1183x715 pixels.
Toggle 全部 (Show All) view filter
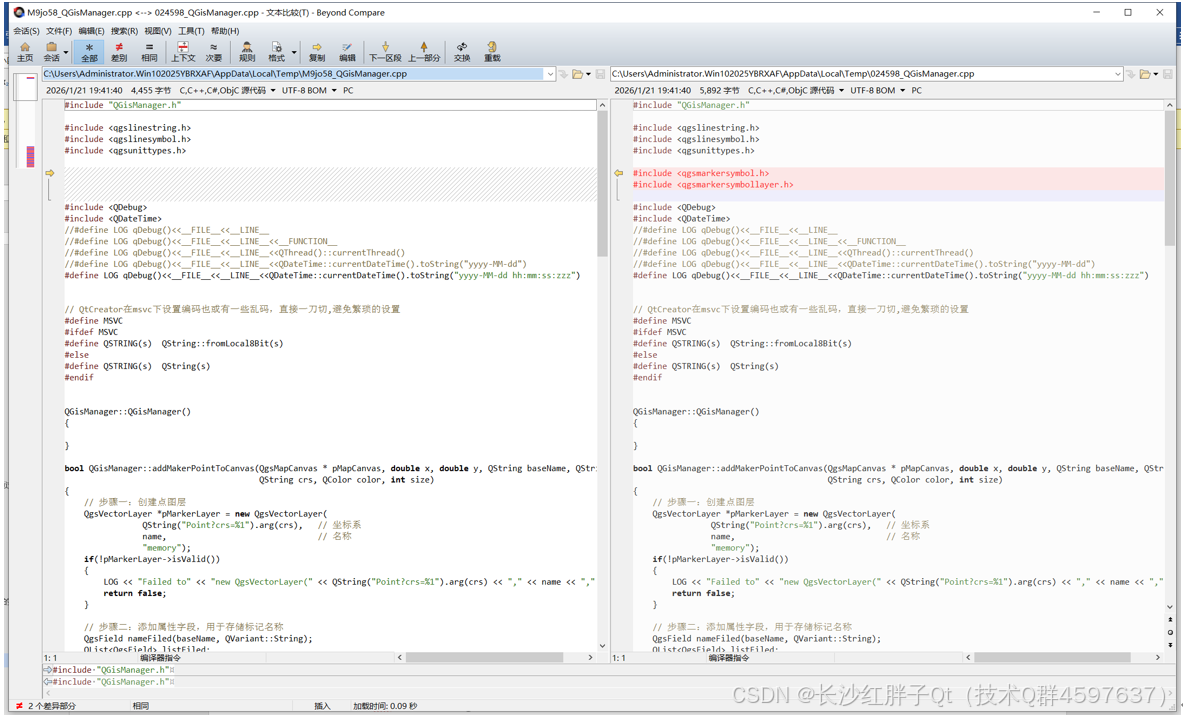point(89,51)
